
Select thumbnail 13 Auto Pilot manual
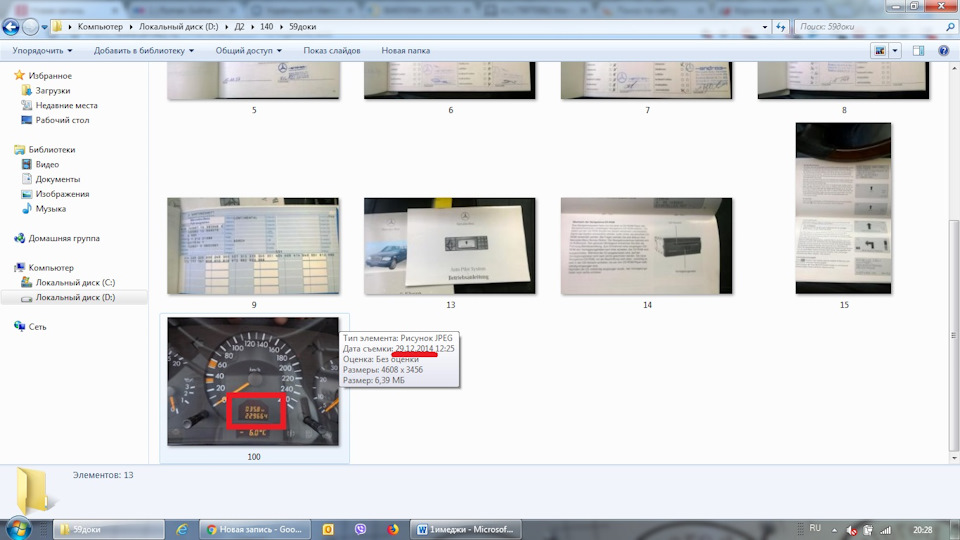point(450,246)
